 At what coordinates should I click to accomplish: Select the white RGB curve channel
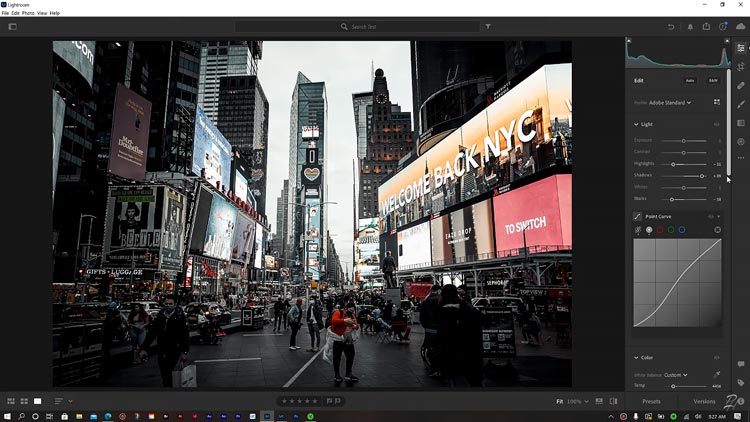tap(649, 230)
